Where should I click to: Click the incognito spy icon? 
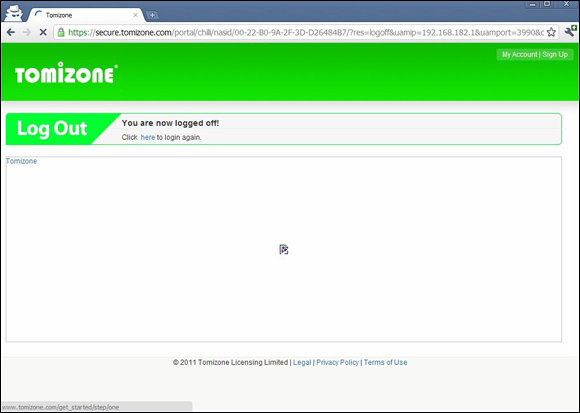point(13,13)
